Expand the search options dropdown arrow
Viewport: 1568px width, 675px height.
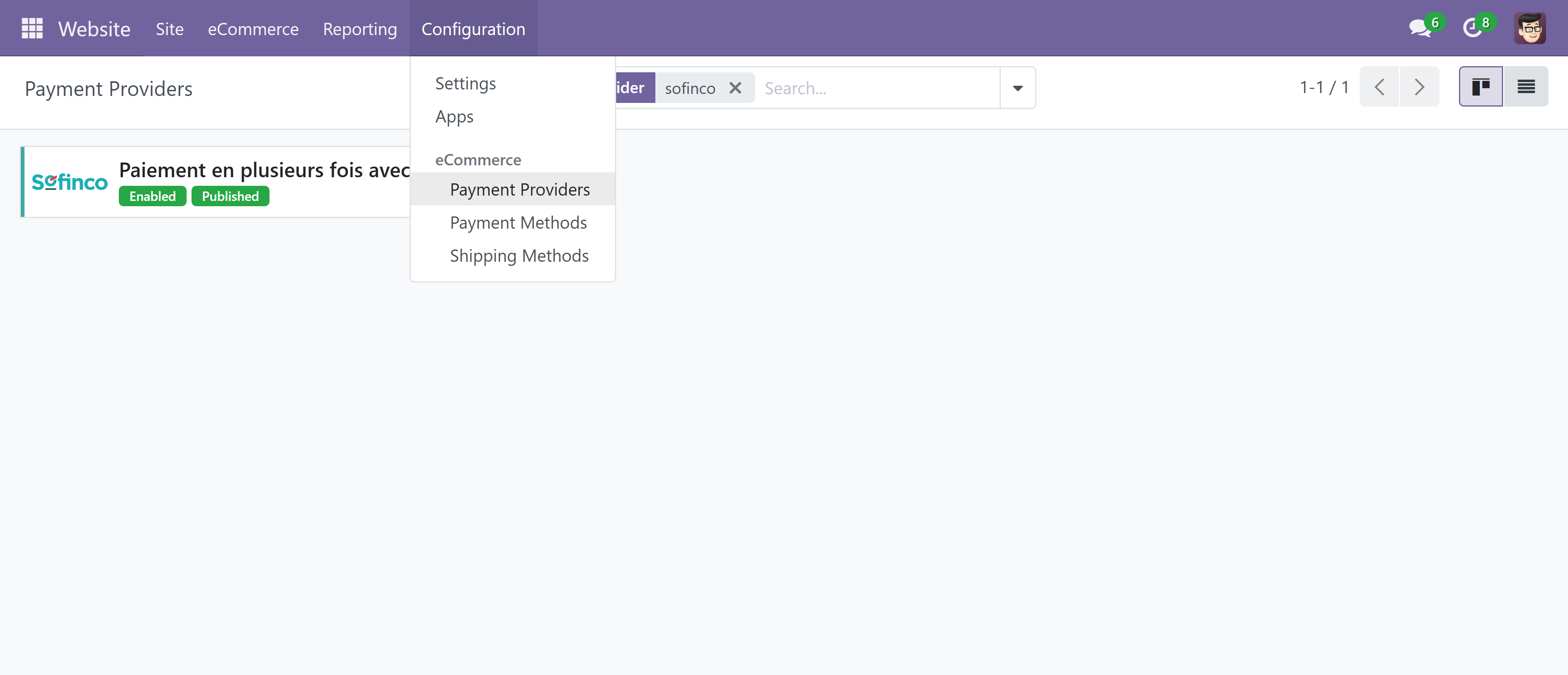1018,88
